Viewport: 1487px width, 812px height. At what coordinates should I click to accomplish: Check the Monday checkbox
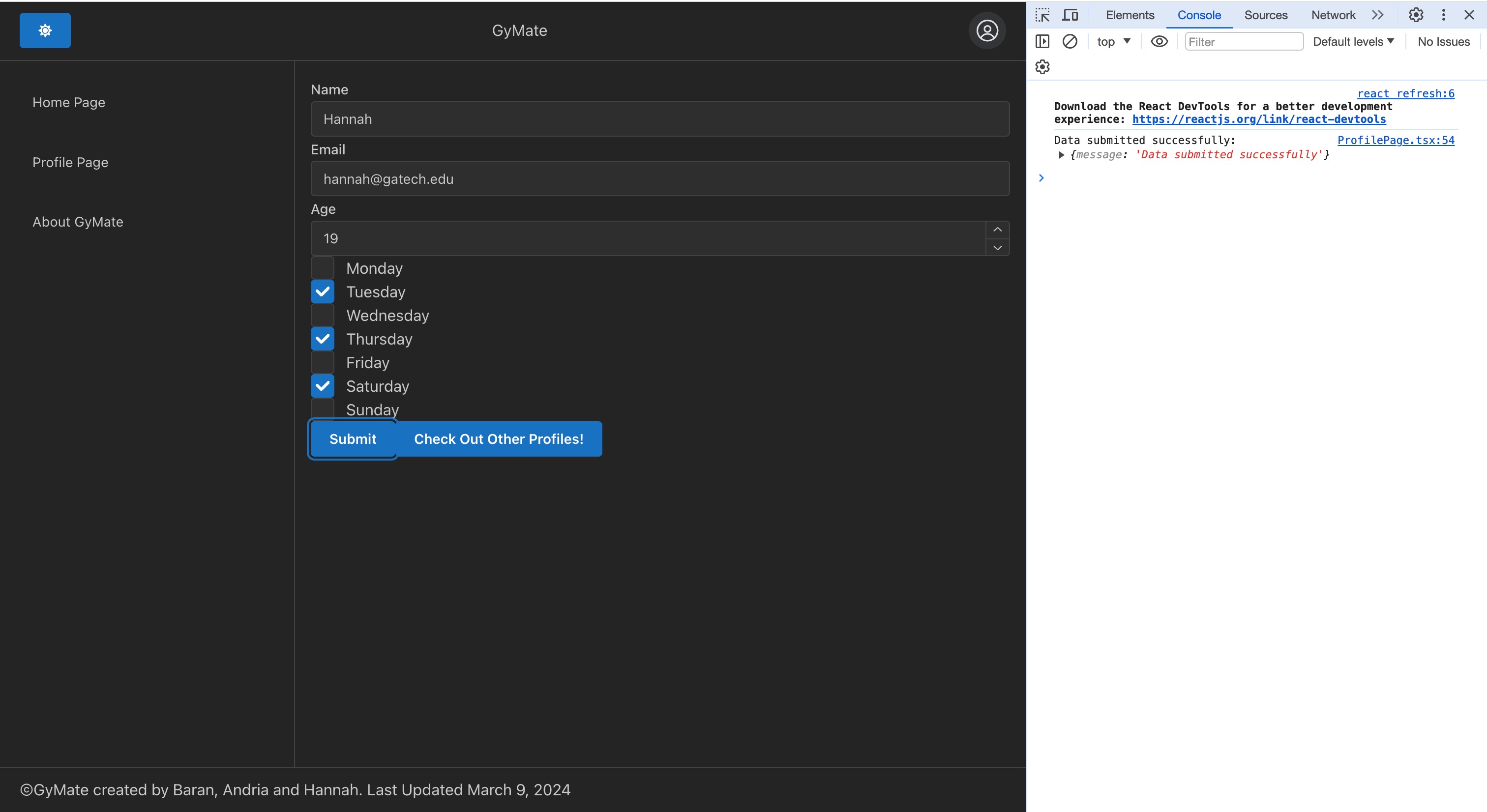click(323, 268)
